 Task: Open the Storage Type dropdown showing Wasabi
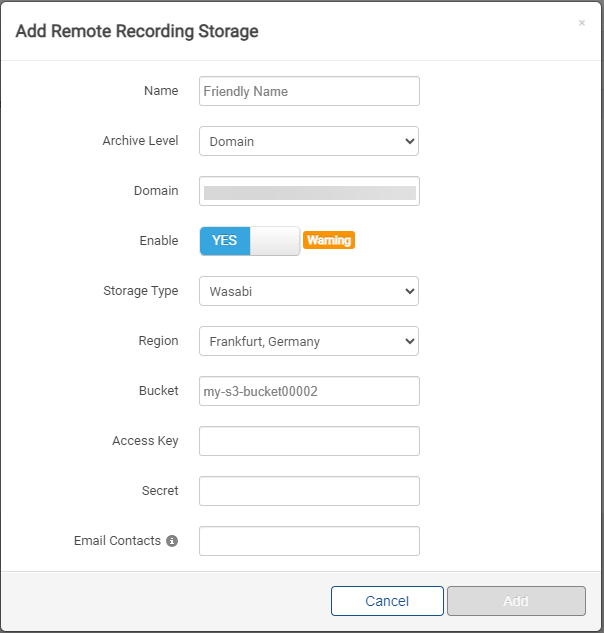pyautogui.click(x=309, y=291)
